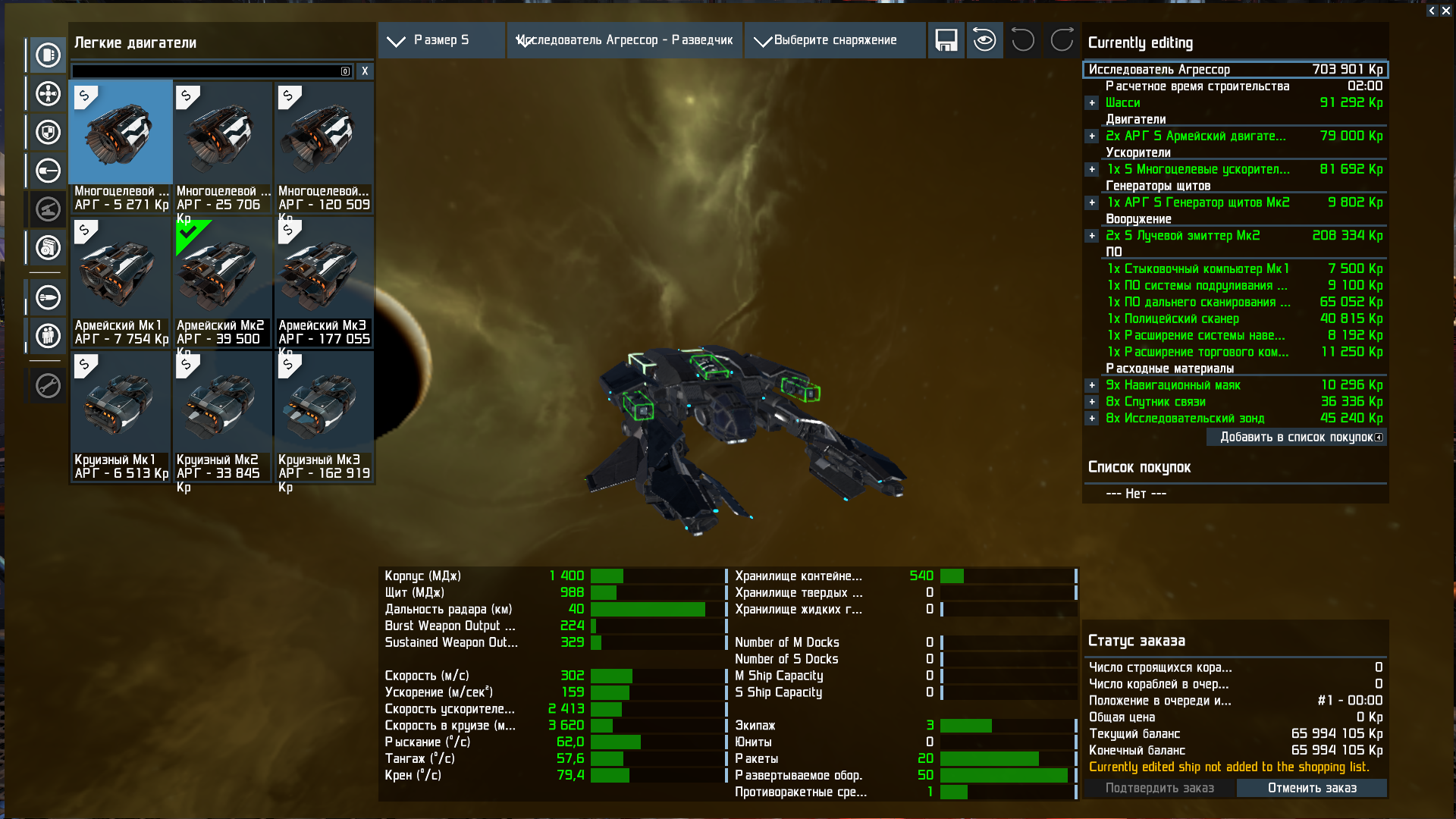The width and height of the screenshot is (1456, 819).
Task: Clear the engine search with X button
Action: [x=365, y=71]
